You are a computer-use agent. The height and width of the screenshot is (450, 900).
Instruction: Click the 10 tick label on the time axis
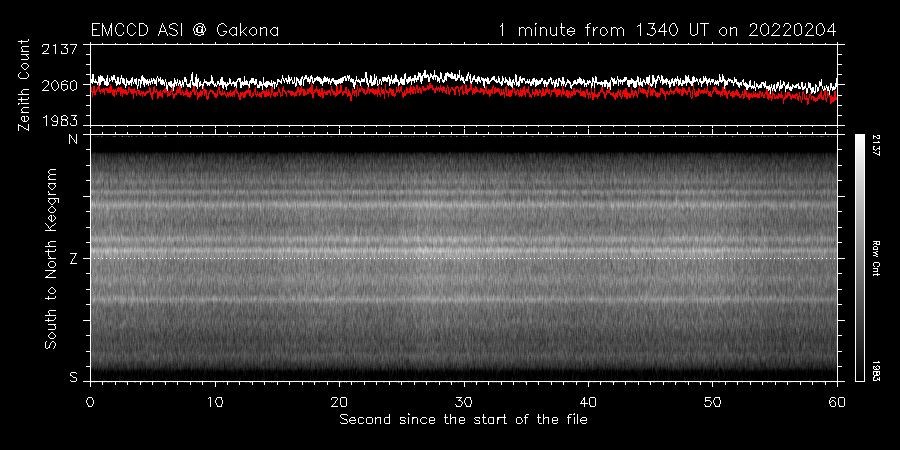pyautogui.click(x=215, y=401)
